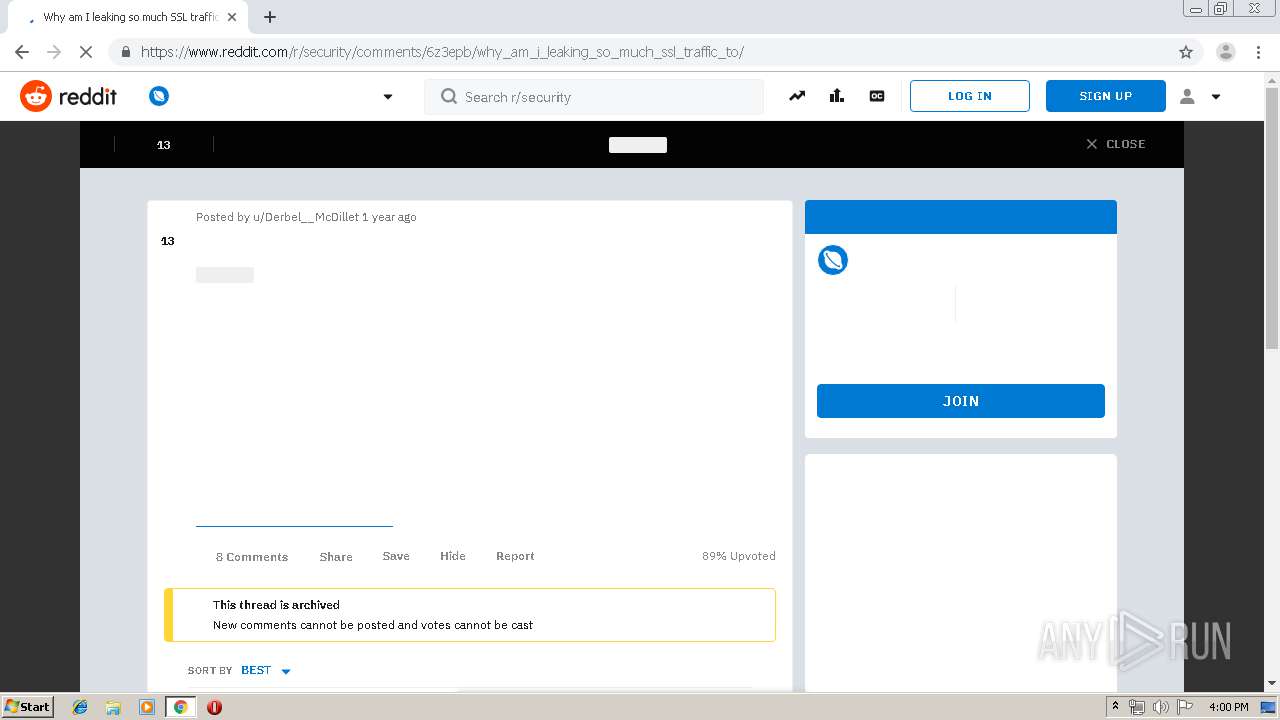Open the Chrome three-dot menu
Image resolution: width=1280 pixels, height=720 pixels.
click(x=1259, y=52)
